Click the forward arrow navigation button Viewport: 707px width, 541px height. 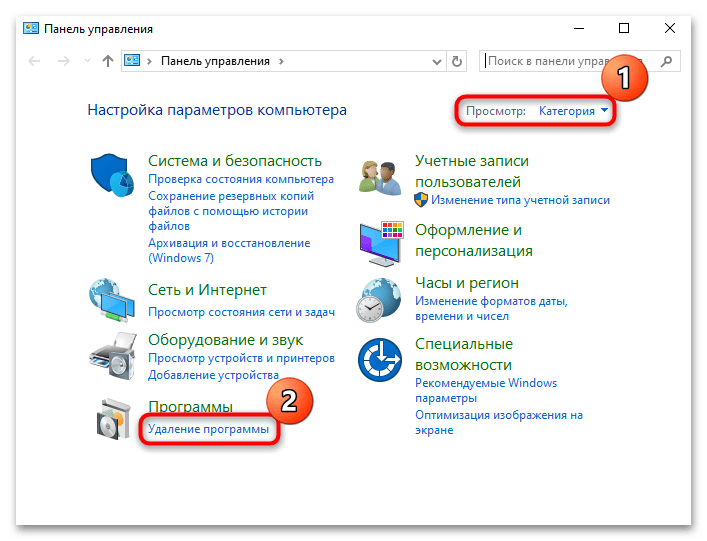[x=64, y=61]
